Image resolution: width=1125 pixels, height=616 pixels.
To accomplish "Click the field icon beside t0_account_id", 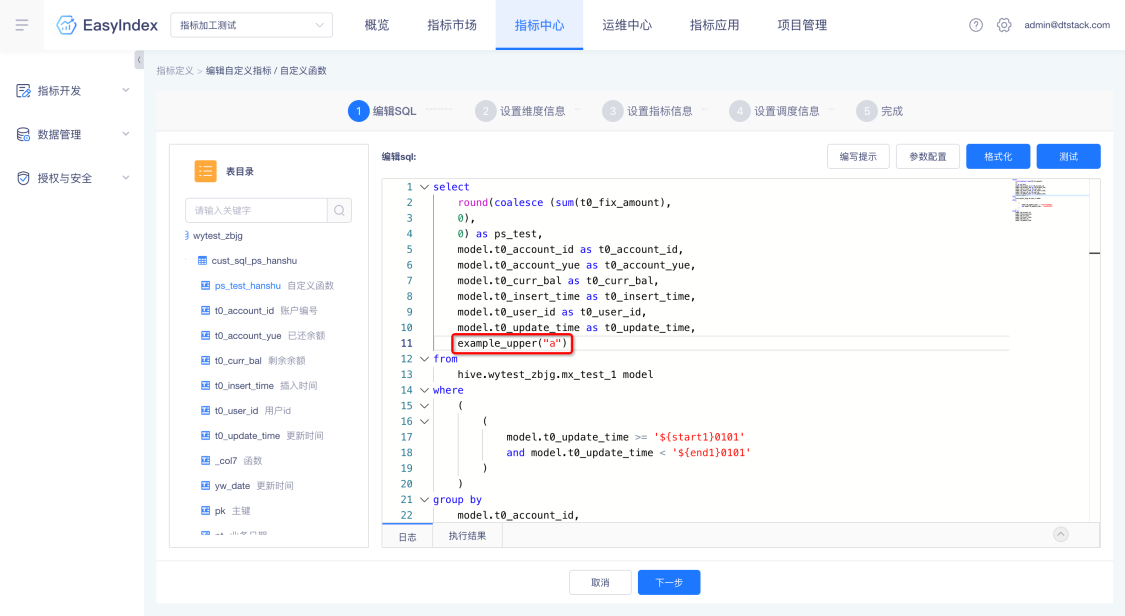I will coord(205,311).
